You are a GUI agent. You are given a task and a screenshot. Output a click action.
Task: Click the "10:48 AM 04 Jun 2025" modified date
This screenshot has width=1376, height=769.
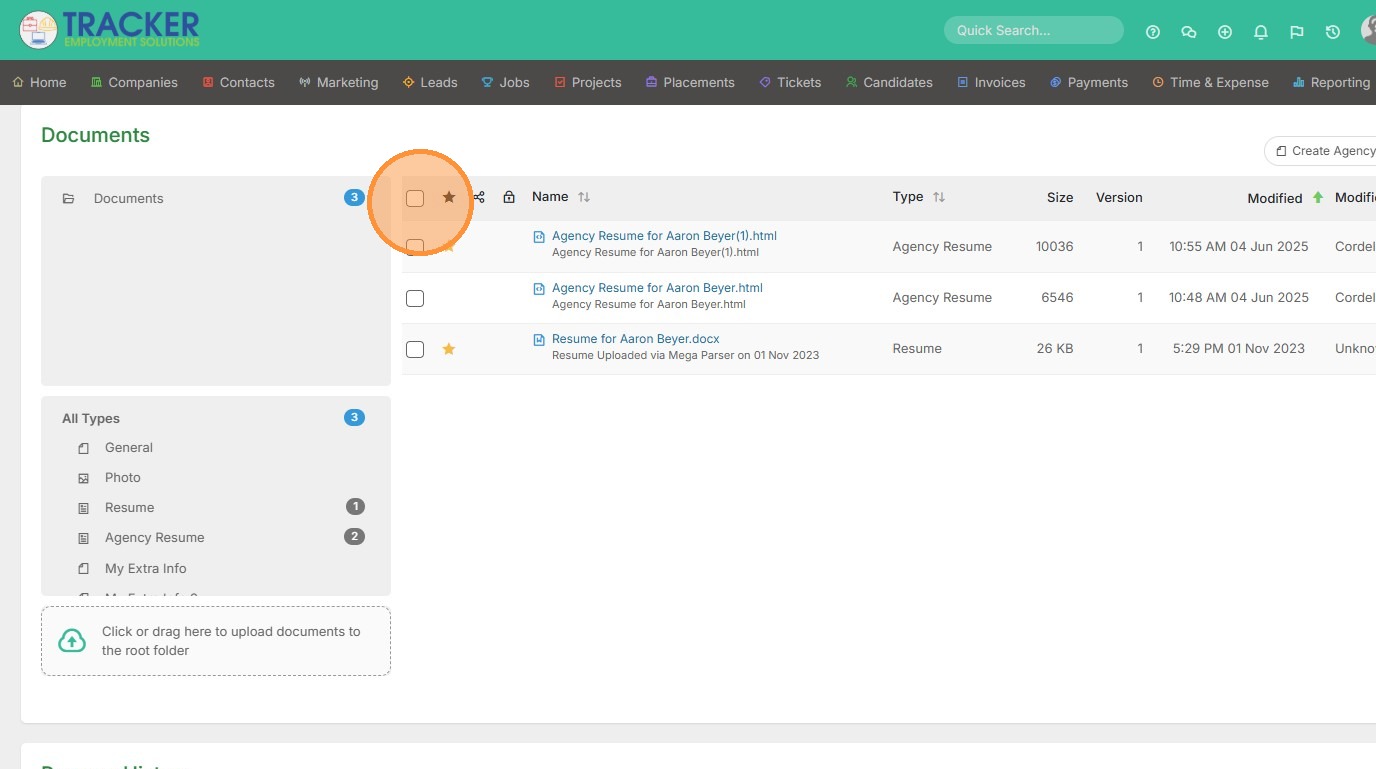click(1239, 298)
